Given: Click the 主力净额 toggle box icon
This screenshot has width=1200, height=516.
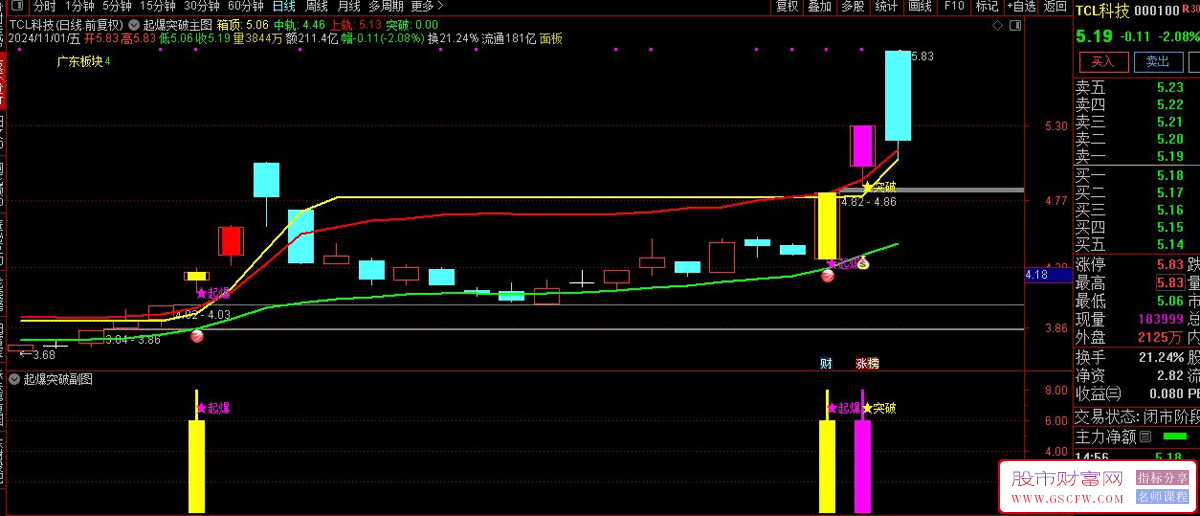Looking at the screenshot, I should 1146,436.
